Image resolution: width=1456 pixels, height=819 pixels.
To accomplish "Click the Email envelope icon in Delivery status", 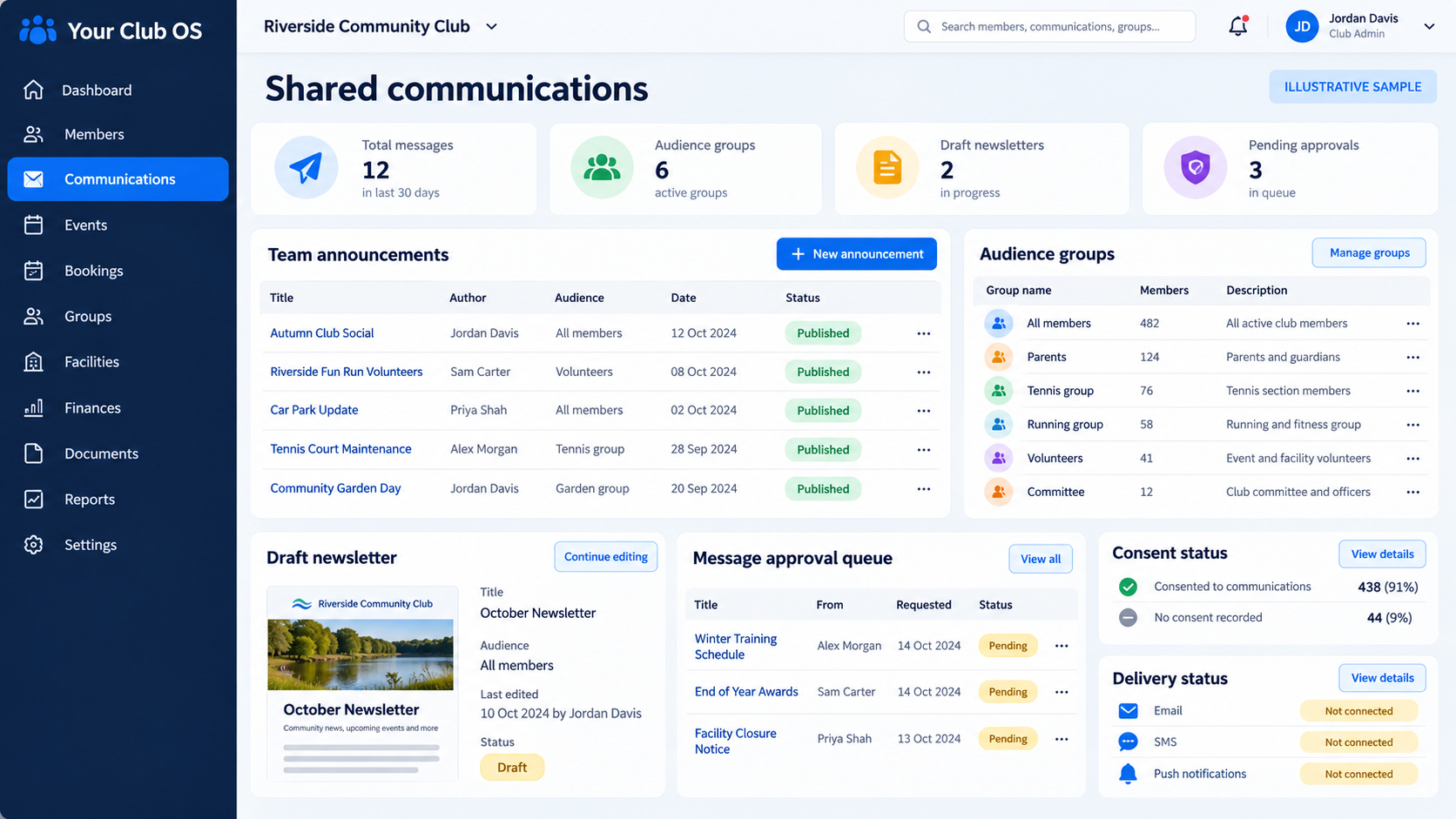I will [1128, 711].
